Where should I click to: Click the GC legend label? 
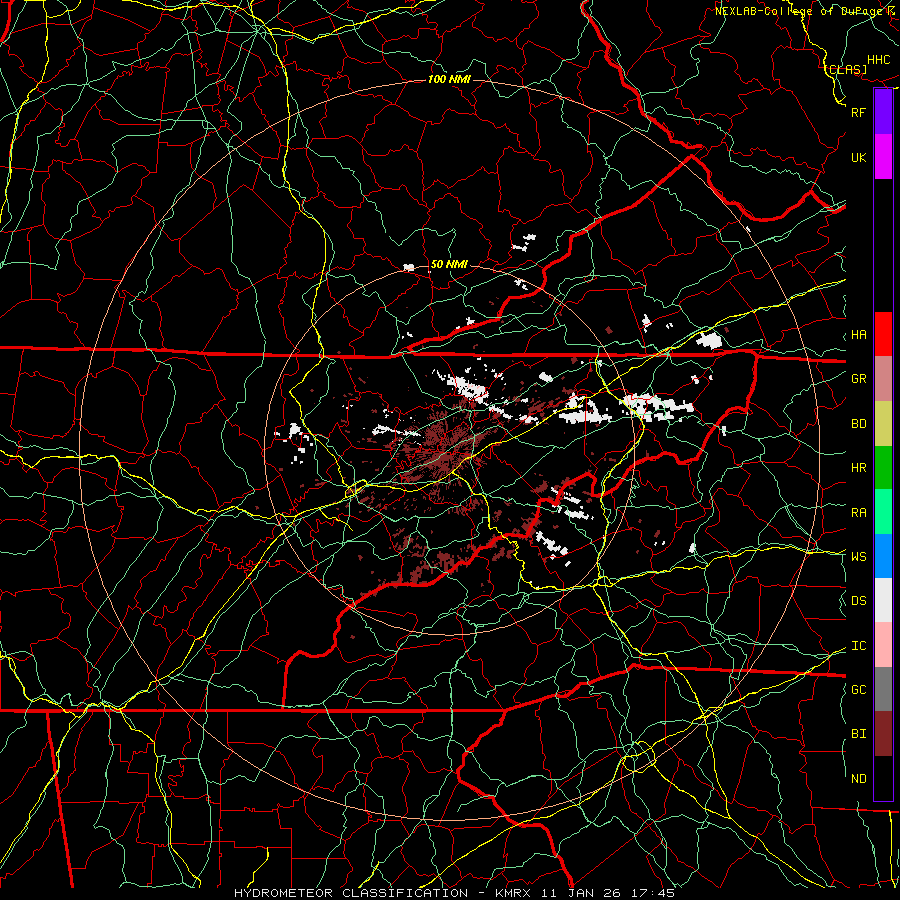pos(858,690)
